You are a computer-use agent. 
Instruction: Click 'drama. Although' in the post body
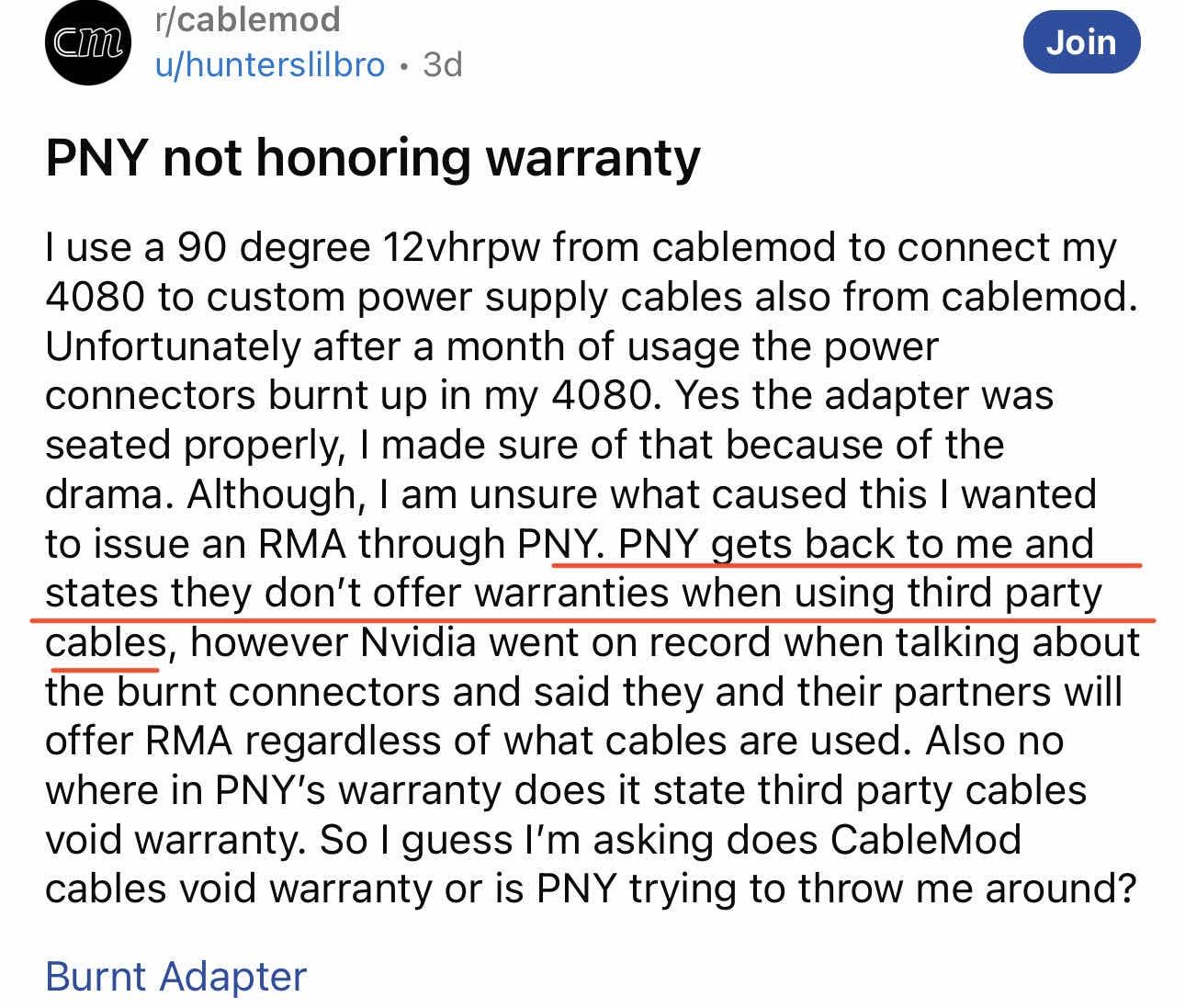pyautogui.click(x=200, y=494)
